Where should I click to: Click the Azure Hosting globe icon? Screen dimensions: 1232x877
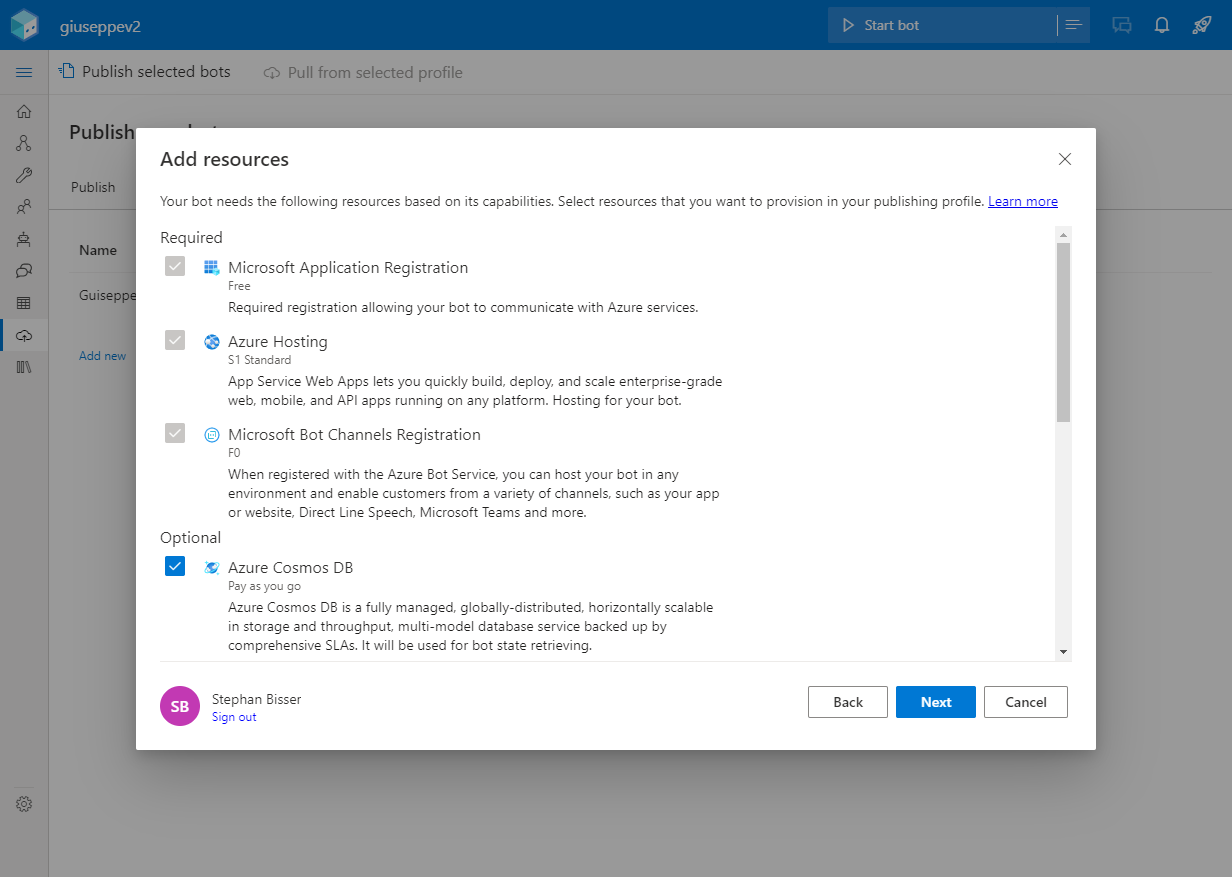211,342
